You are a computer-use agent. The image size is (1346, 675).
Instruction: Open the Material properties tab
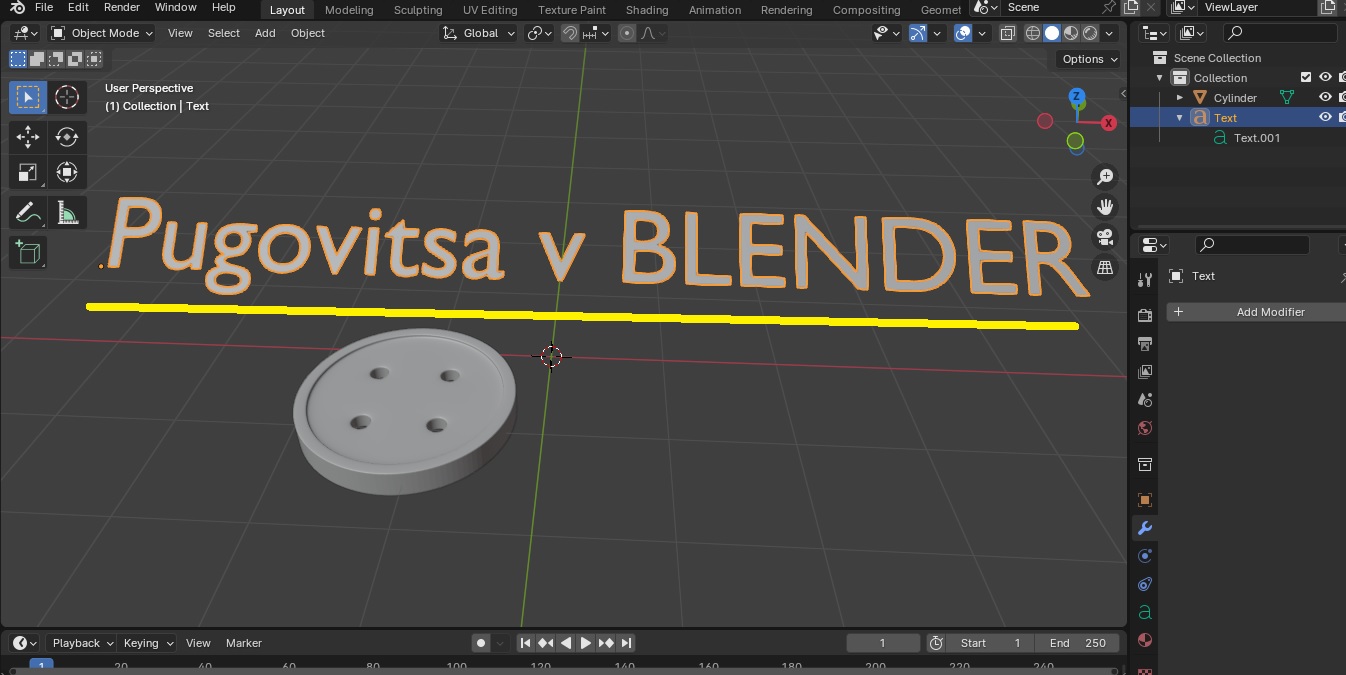click(x=1145, y=640)
